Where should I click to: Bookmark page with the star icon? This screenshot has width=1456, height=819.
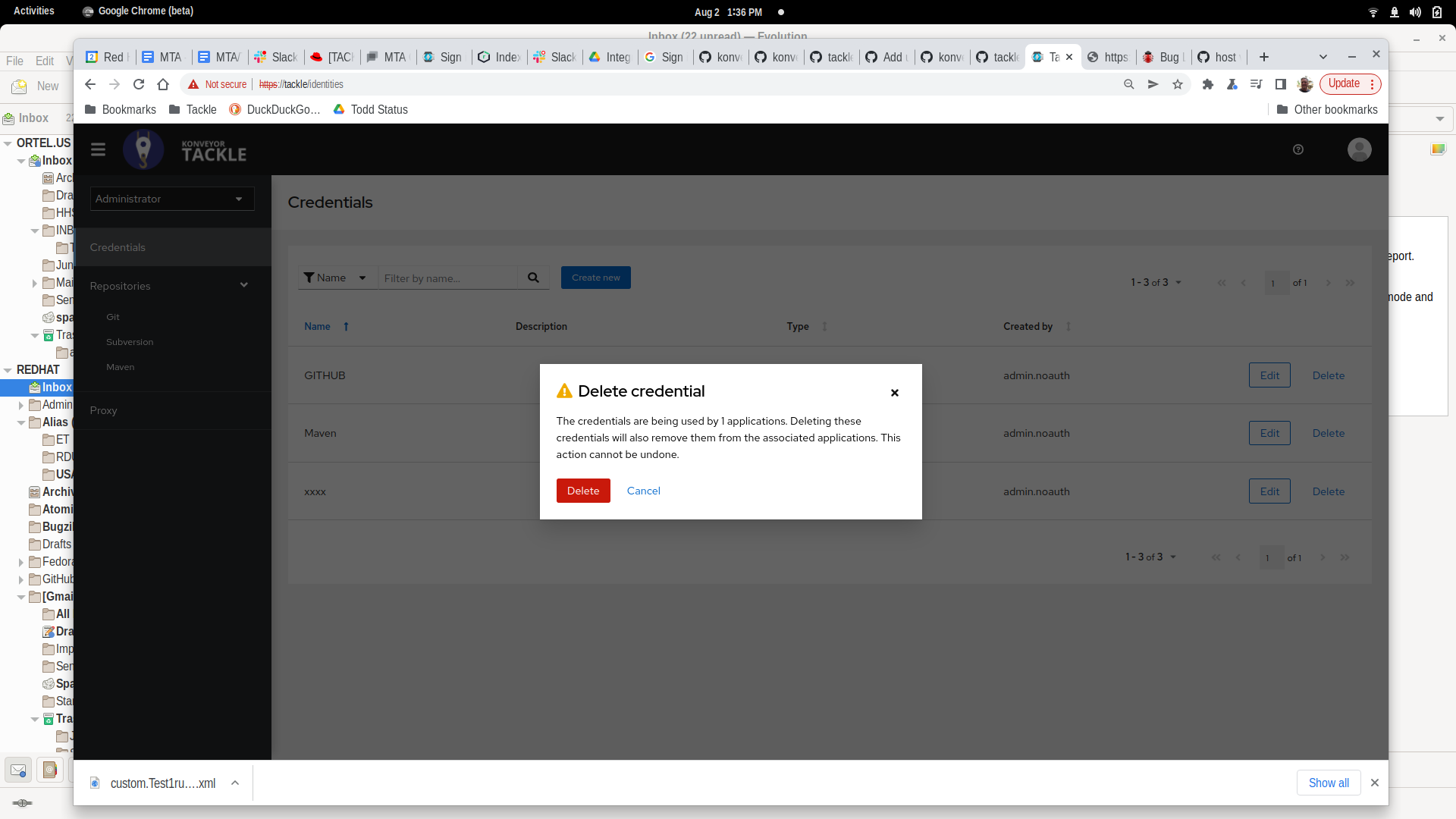point(1177,84)
